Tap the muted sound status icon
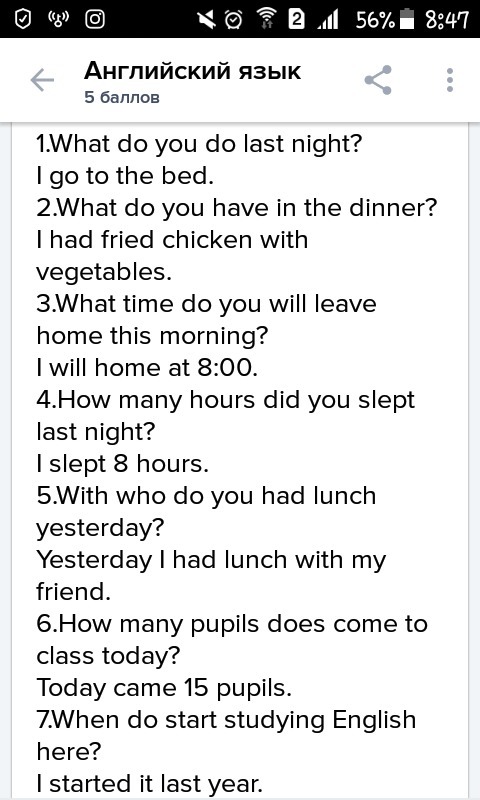The image size is (480, 800). coord(207,19)
